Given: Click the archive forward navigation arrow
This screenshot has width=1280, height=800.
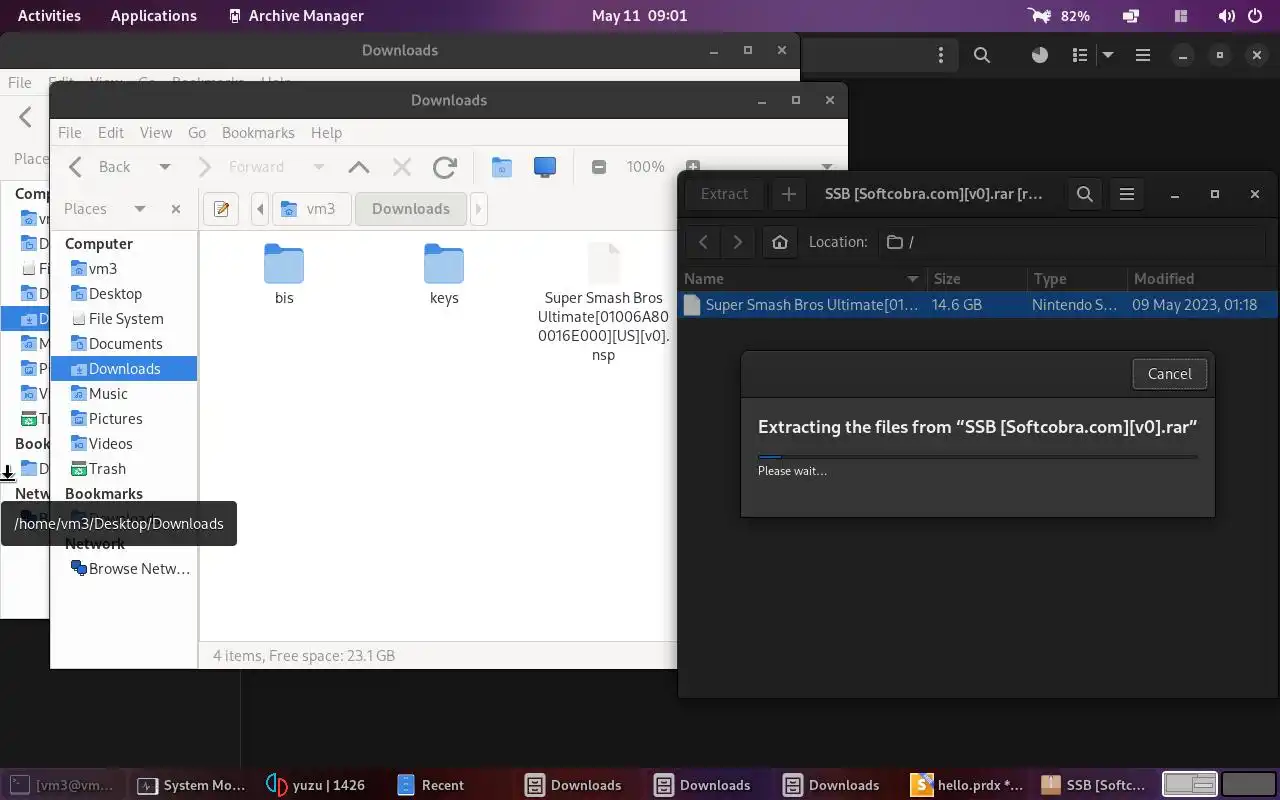Looking at the screenshot, I should [738, 242].
